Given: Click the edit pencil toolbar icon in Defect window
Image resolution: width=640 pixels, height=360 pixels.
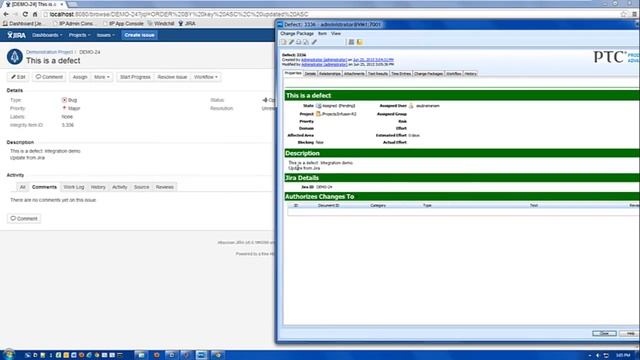Looking at the screenshot, I should 291,42.
